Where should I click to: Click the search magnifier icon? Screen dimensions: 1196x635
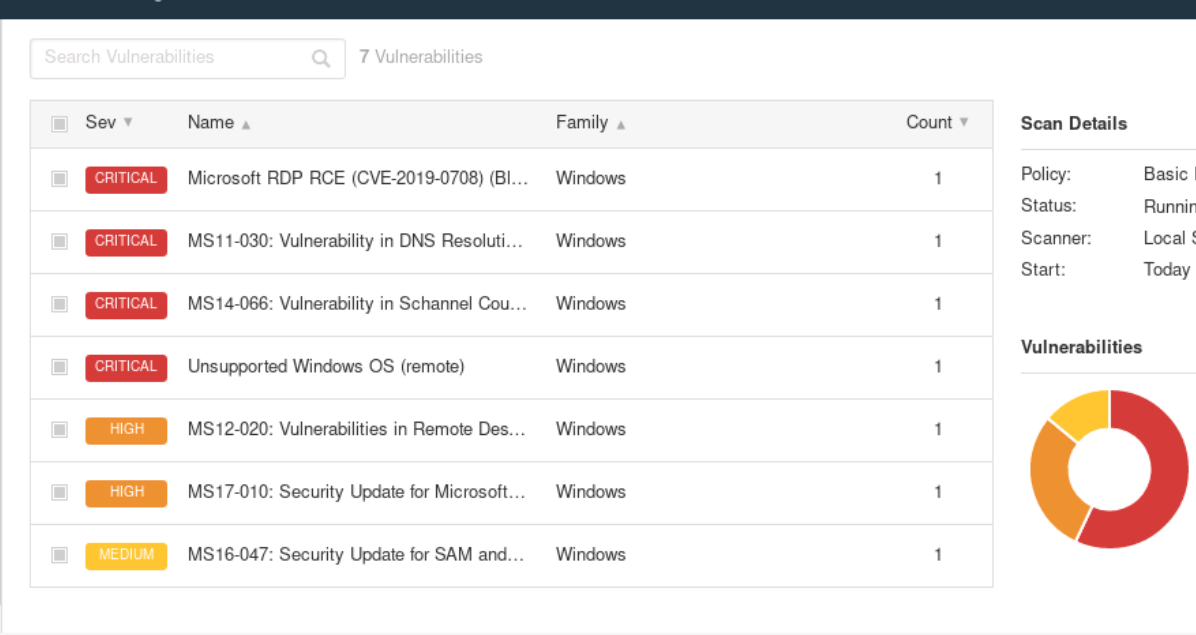(321, 58)
